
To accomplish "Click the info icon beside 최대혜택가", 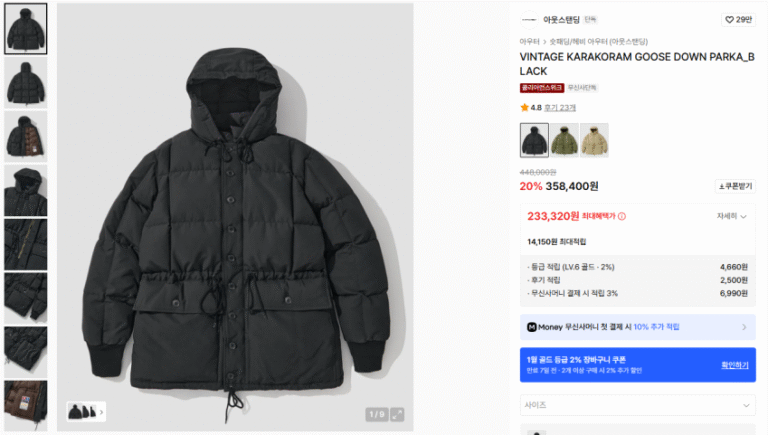I will (x=622, y=216).
